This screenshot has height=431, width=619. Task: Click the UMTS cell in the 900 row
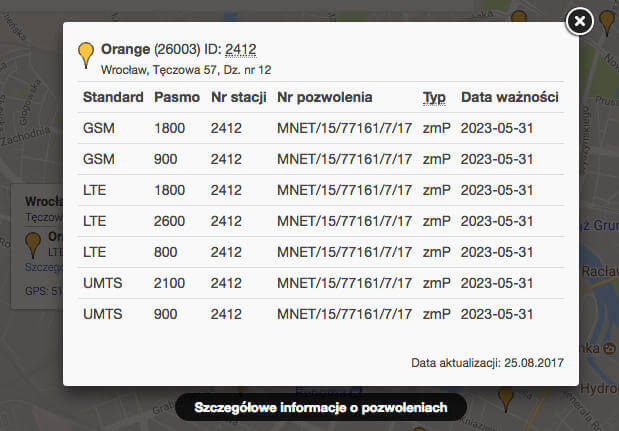click(103, 314)
